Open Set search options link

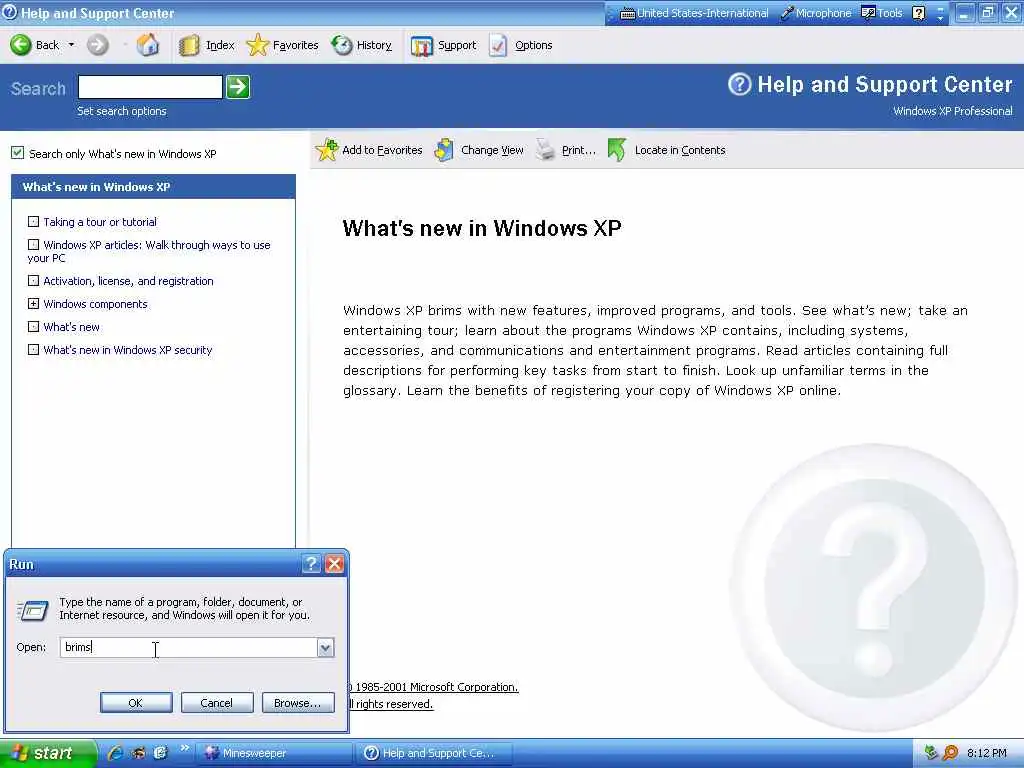coord(121,111)
